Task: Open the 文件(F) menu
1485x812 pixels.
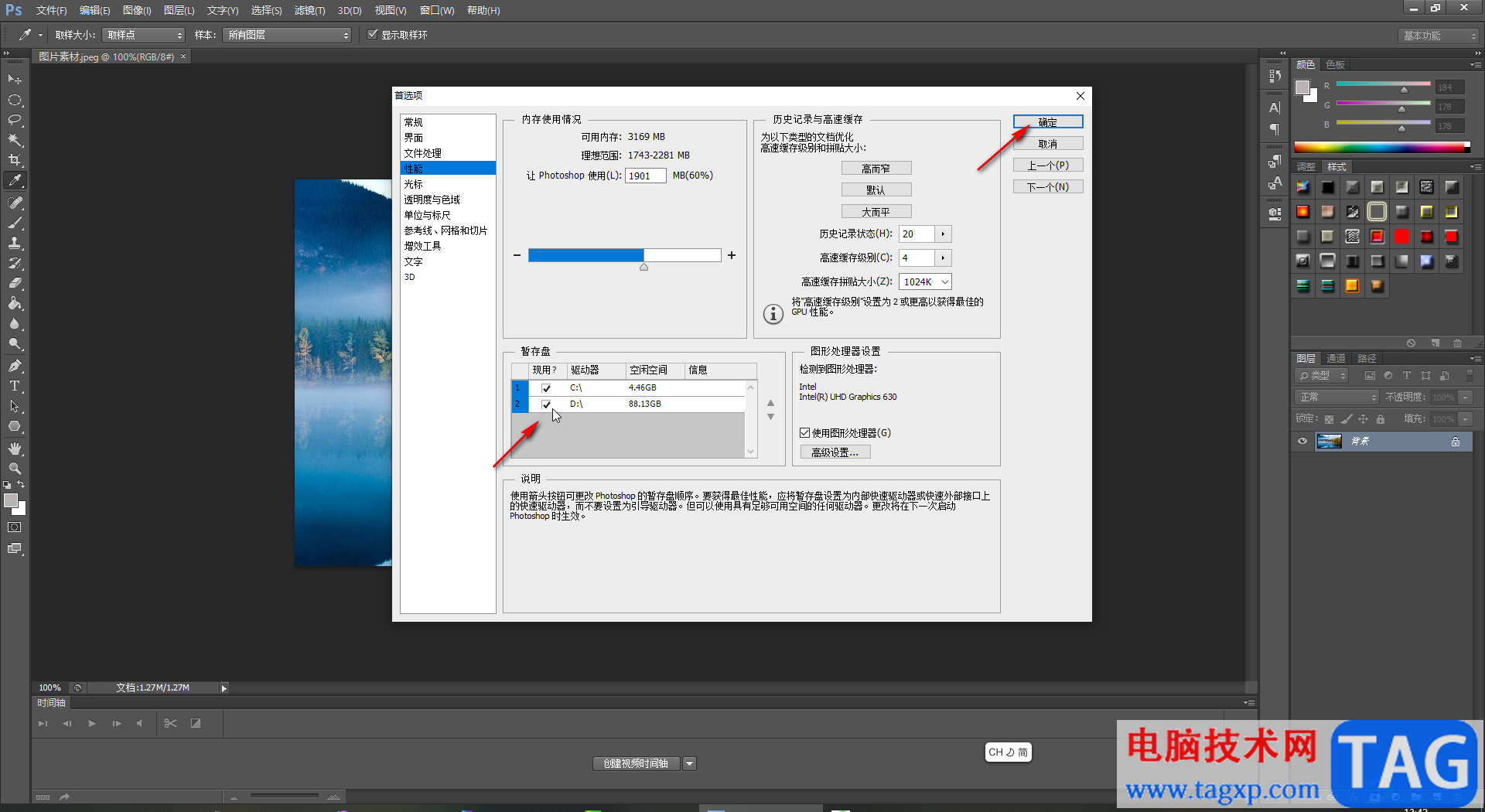Action: point(51,10)
